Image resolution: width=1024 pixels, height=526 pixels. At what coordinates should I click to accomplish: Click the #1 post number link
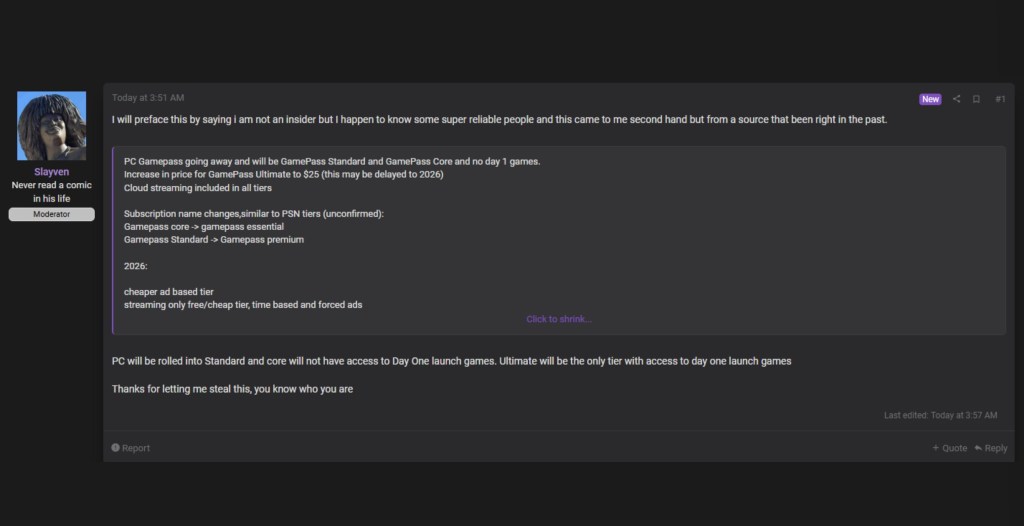point(1000,99)
